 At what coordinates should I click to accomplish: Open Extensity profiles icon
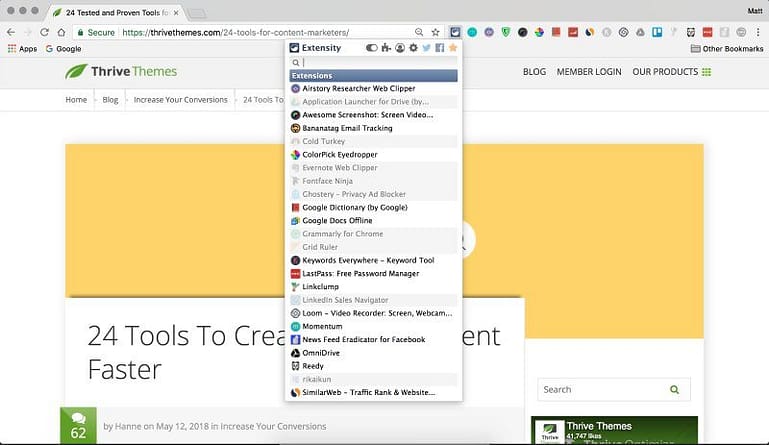point(400,48)
